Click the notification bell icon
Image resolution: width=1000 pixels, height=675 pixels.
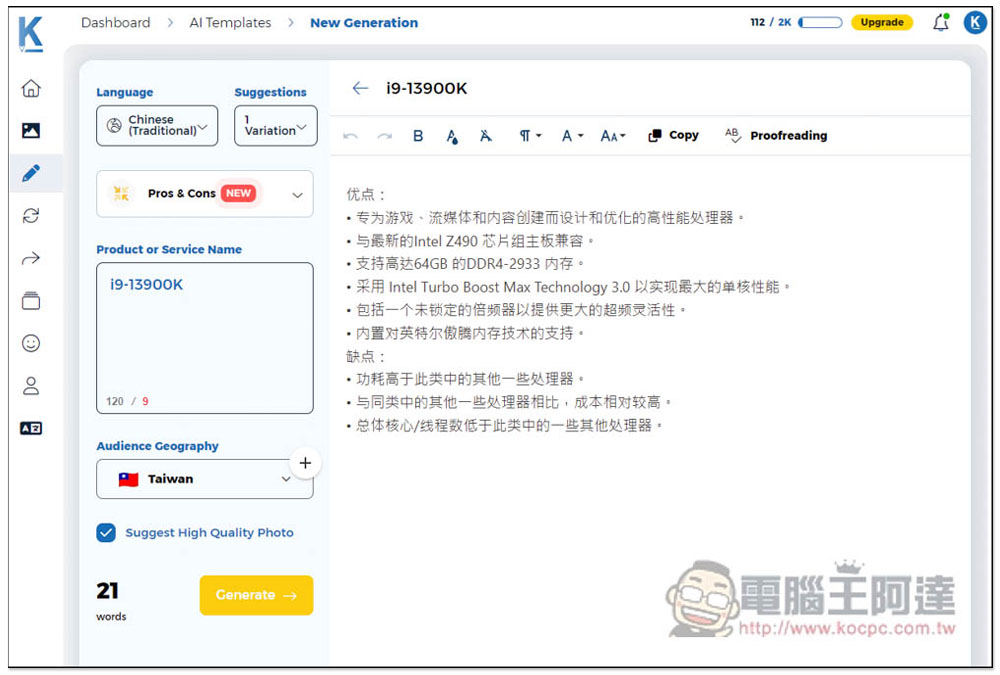tap(940, 23)
